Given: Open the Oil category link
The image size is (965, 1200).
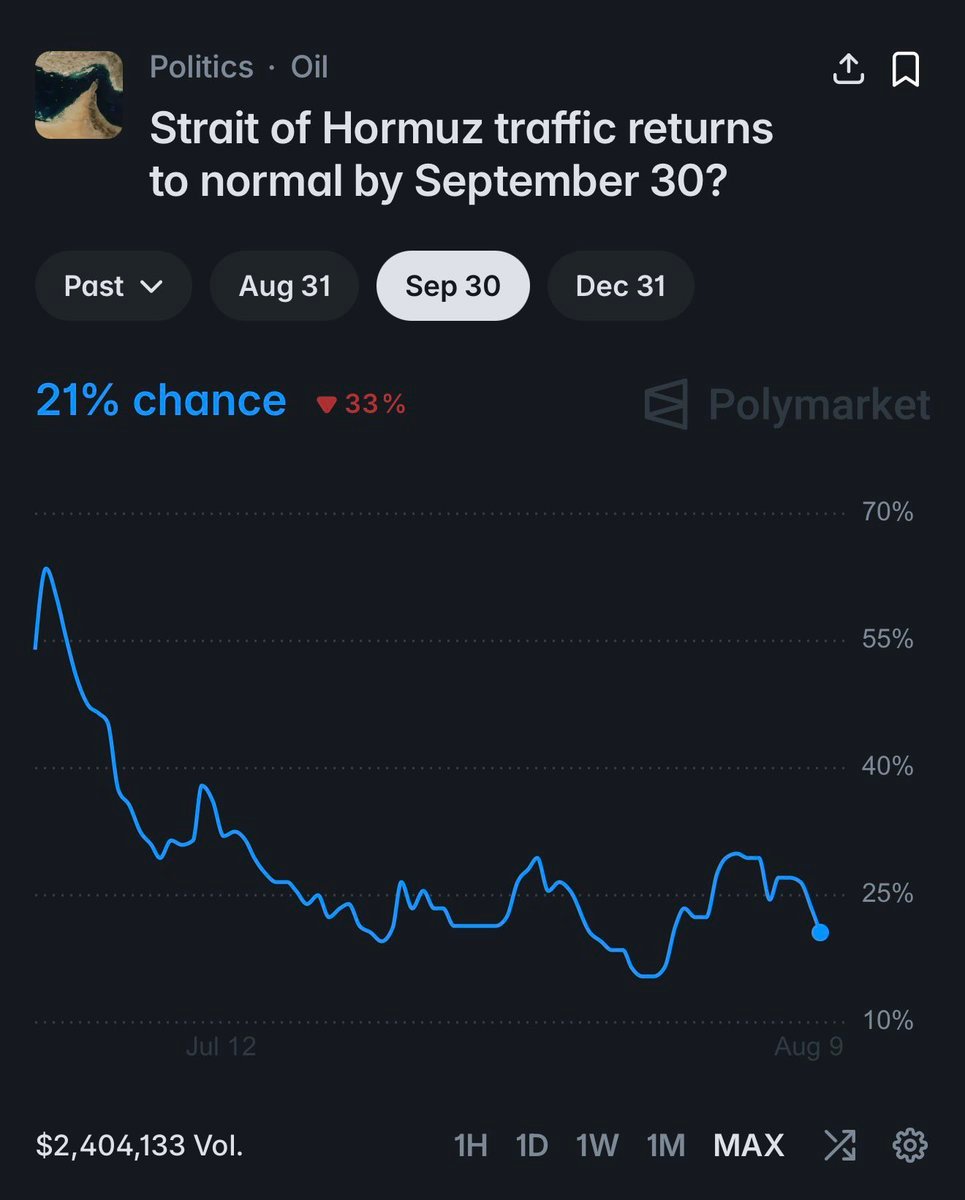Looking at the screenshot, I should (309, 67).
